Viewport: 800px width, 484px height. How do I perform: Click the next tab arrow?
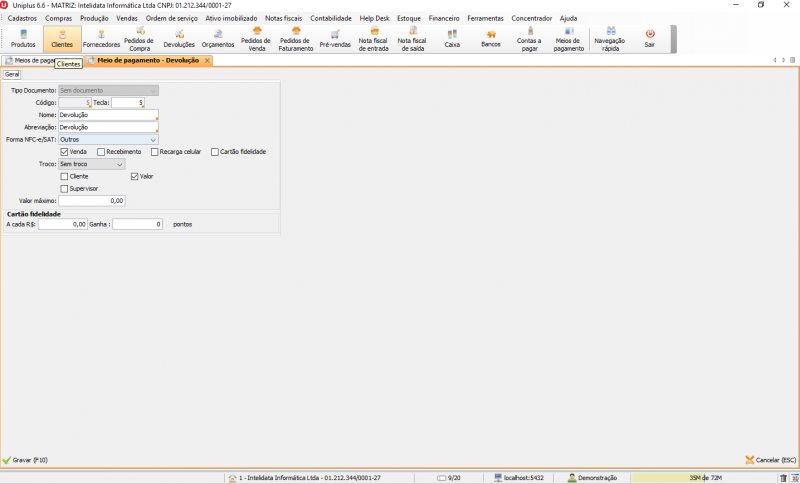[784, 60]
